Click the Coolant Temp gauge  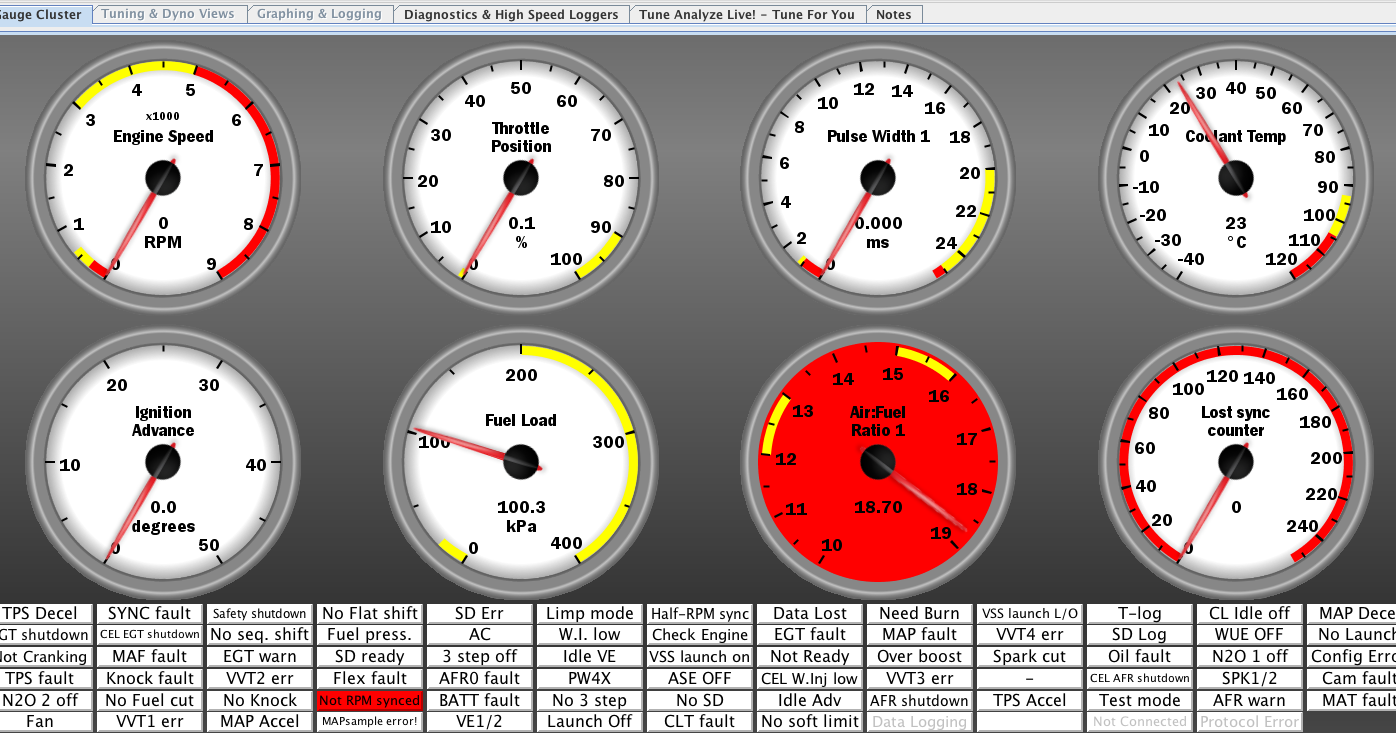pos(1235,179)
